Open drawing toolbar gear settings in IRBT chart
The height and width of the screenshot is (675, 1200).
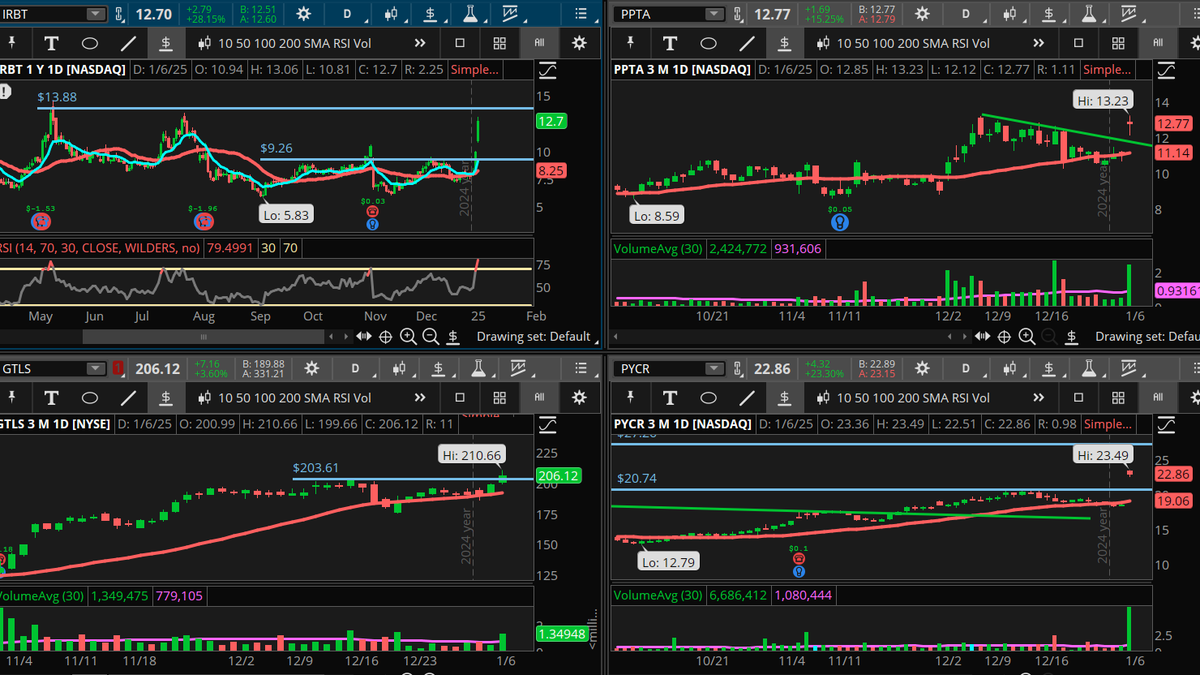click(x=579, y=43)
